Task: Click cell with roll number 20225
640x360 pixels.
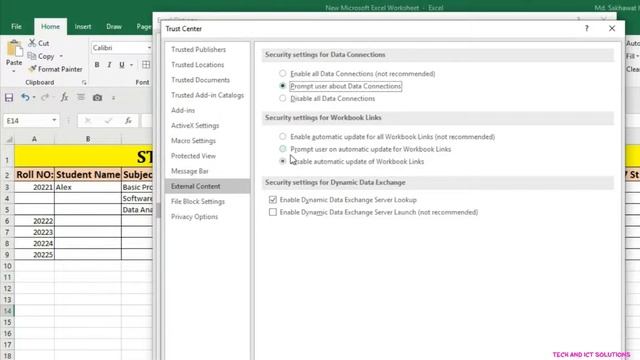Action: click(34, 255)
